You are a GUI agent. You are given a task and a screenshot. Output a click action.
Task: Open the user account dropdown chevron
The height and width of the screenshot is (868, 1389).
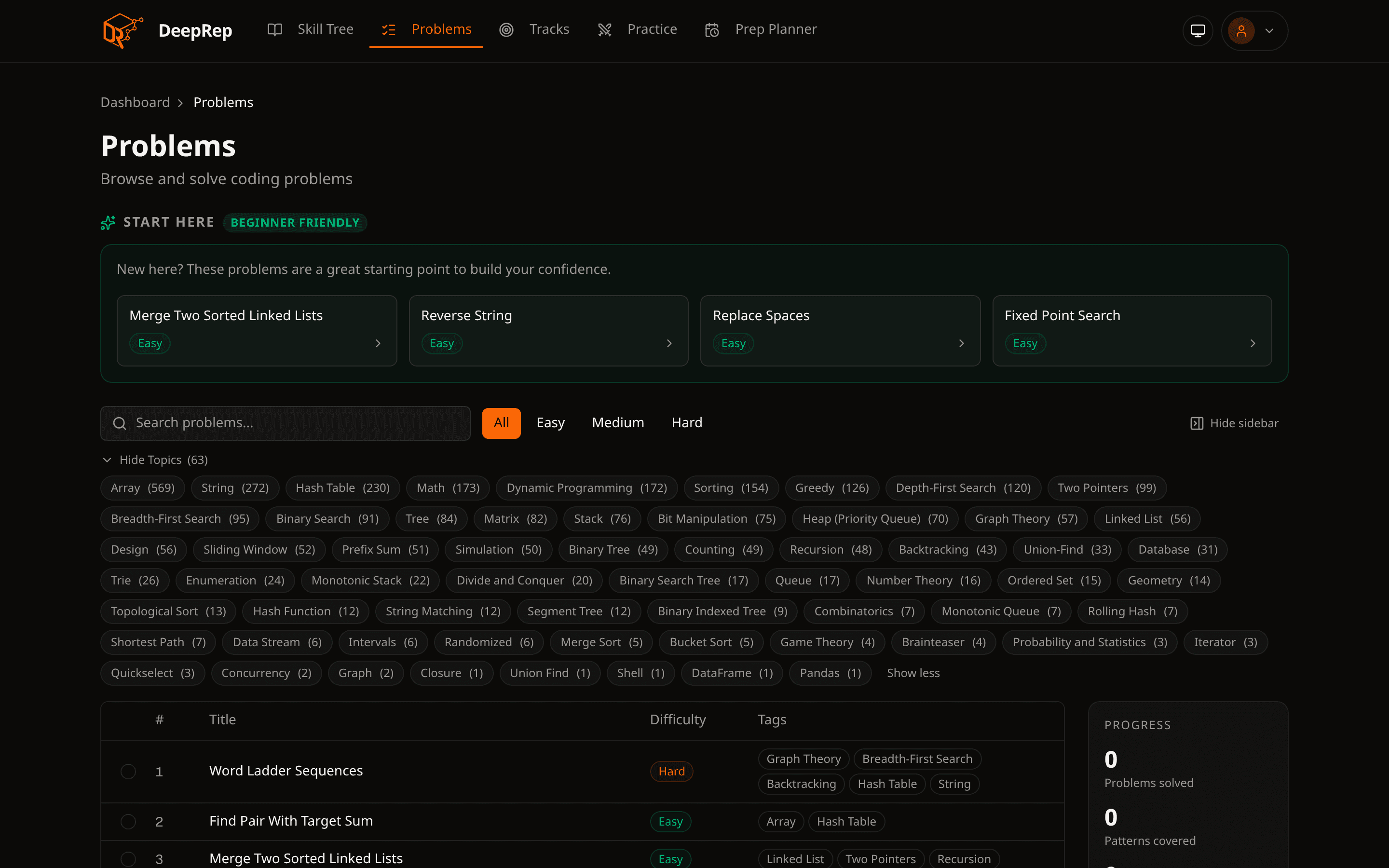click(1269, 31)
